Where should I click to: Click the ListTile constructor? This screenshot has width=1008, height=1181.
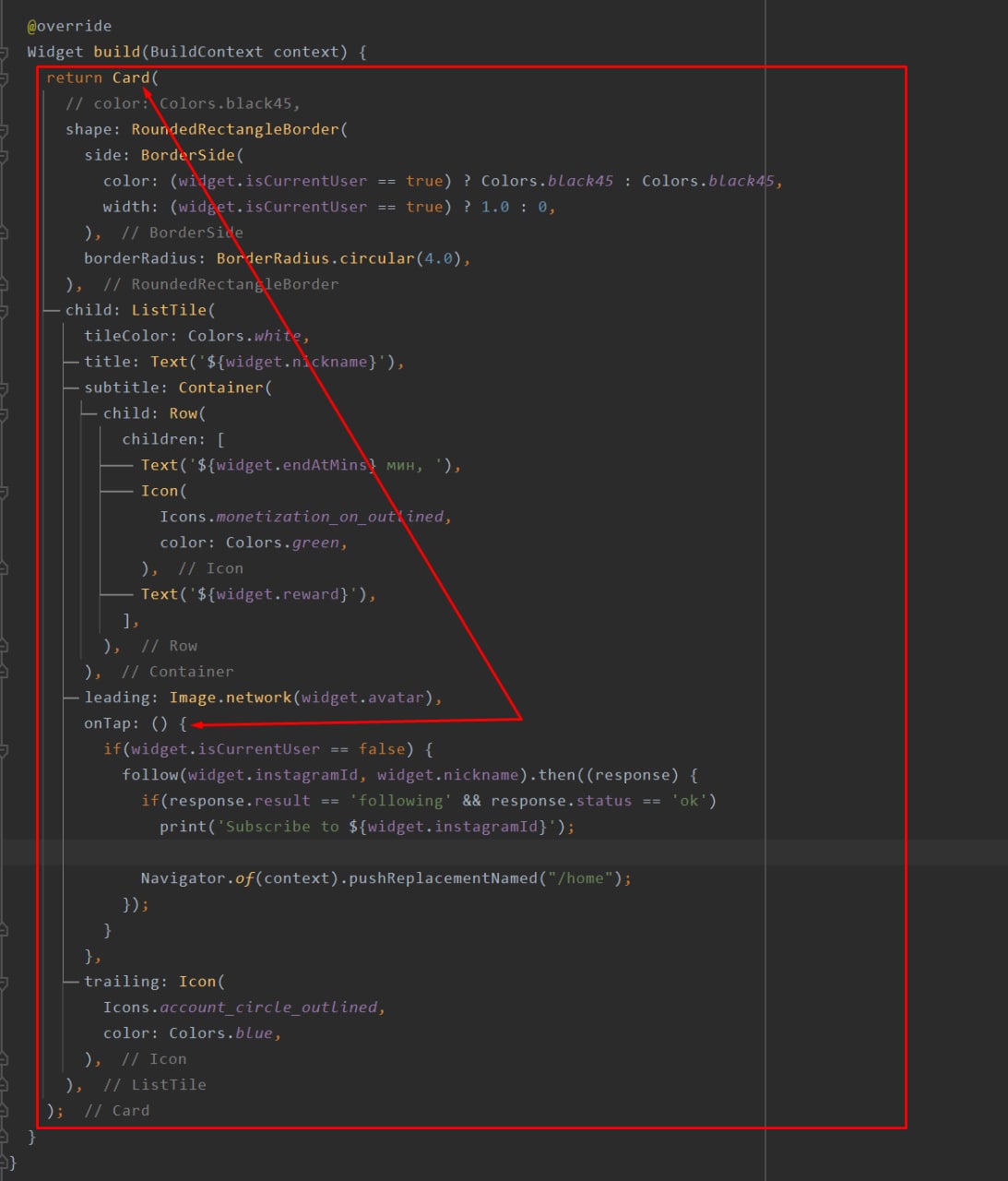169,310
